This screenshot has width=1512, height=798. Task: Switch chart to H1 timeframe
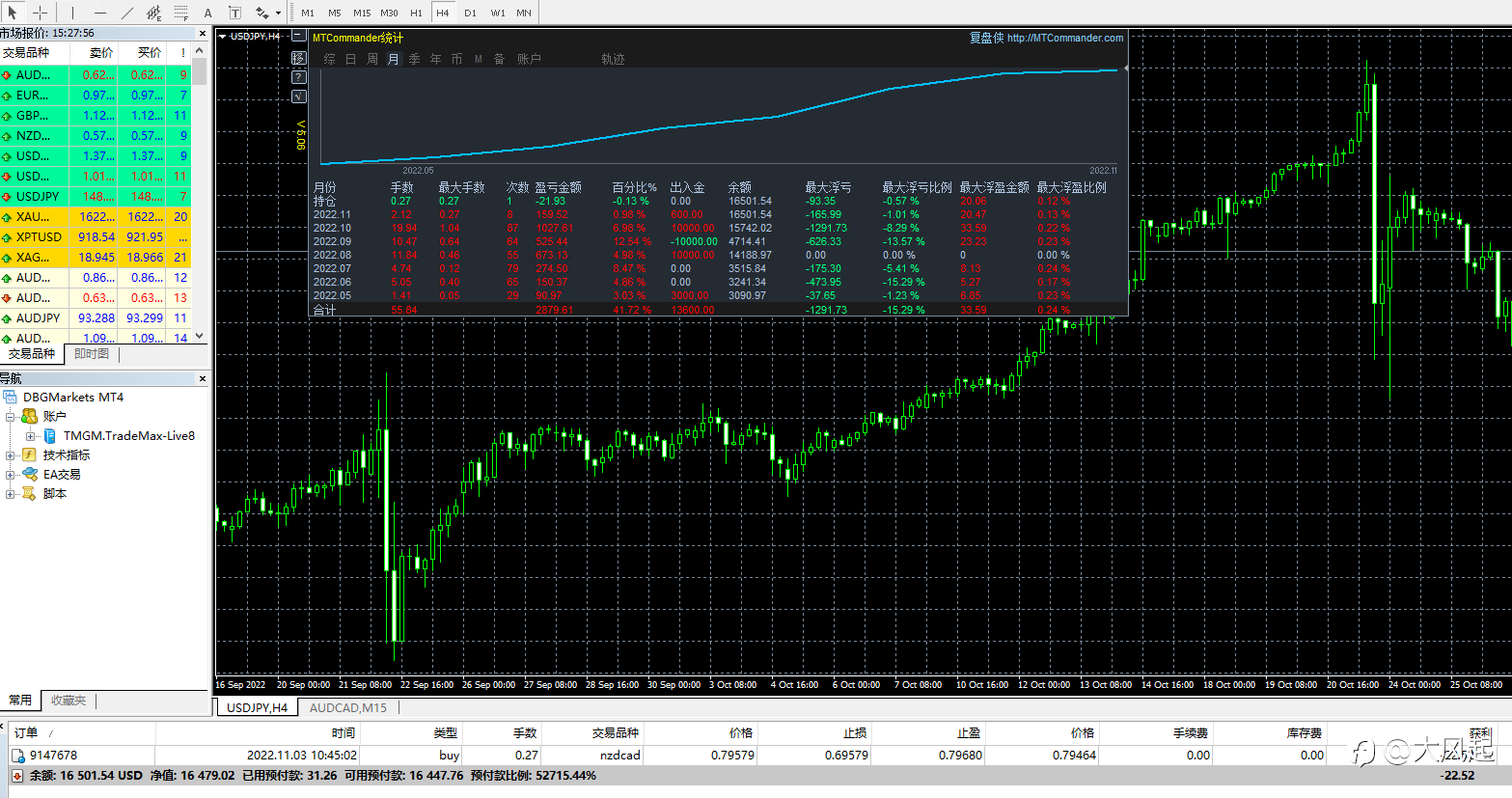tap(416, 13)
